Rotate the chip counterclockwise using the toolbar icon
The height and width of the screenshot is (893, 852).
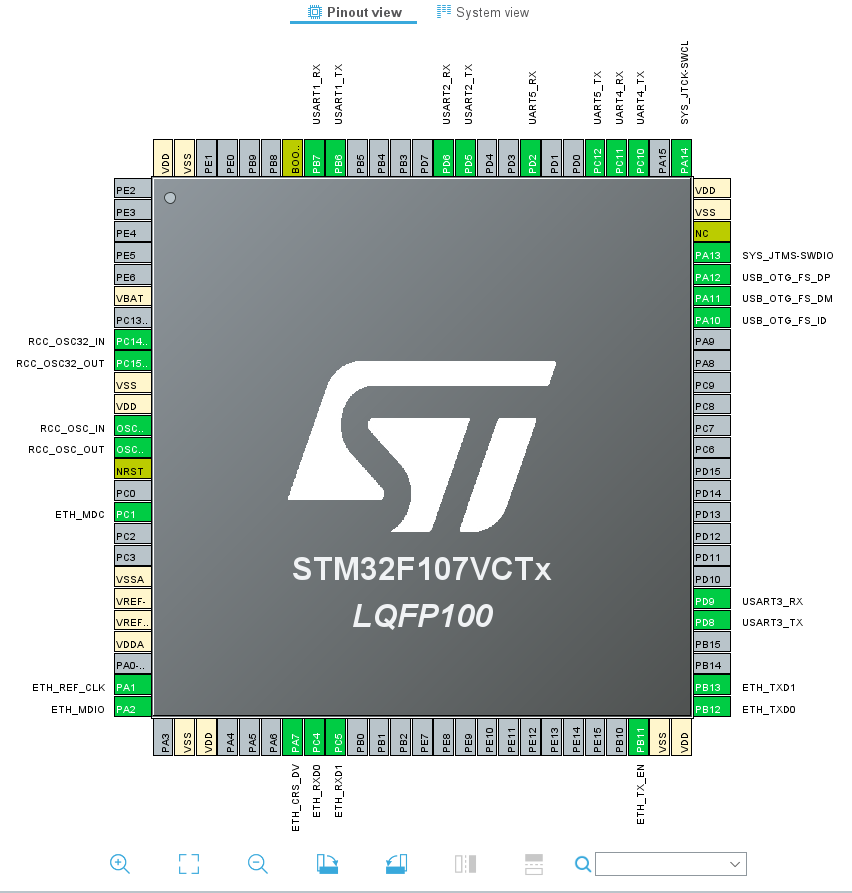tap(396, 863)
